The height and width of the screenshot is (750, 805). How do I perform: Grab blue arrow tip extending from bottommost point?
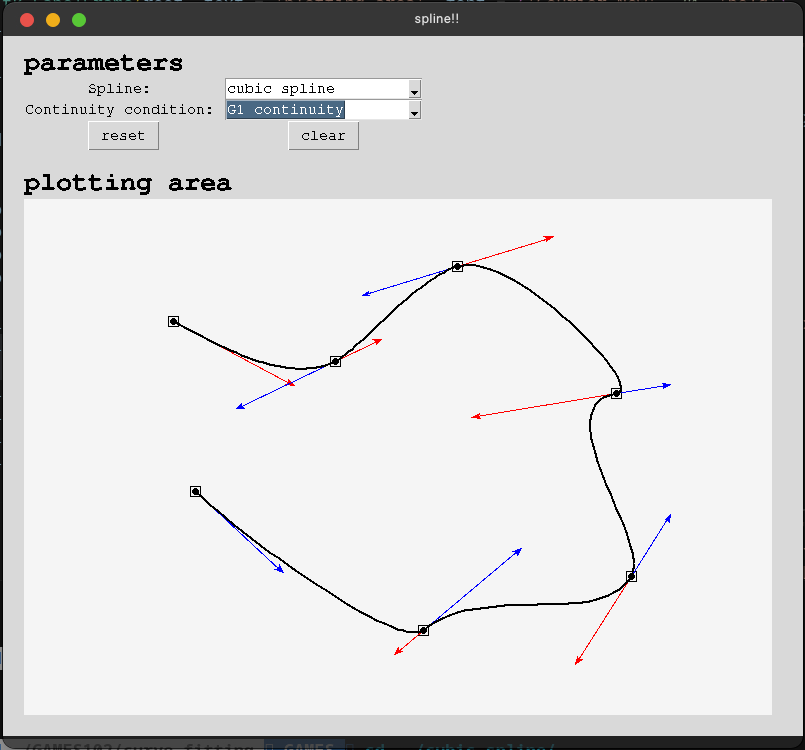tap(521, 549)
